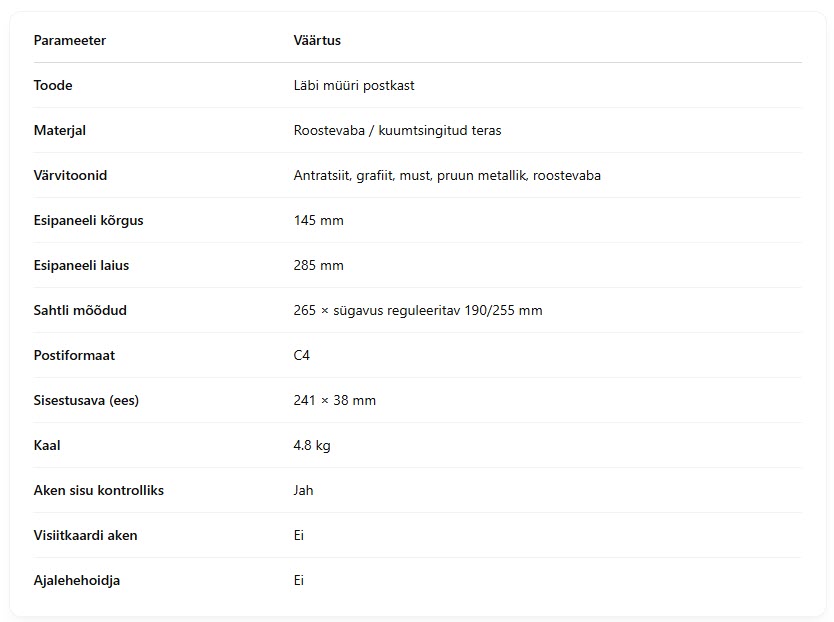Click the Väärtus column header
This screenshot has width=834, height=622.
317,40
